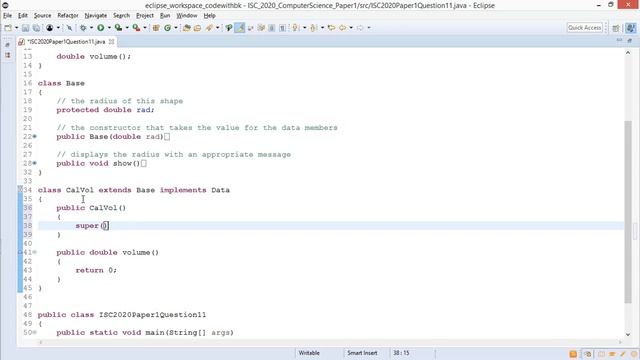Open the Window menu
This screenshot has height=360, width=640.
pos(187,16)
